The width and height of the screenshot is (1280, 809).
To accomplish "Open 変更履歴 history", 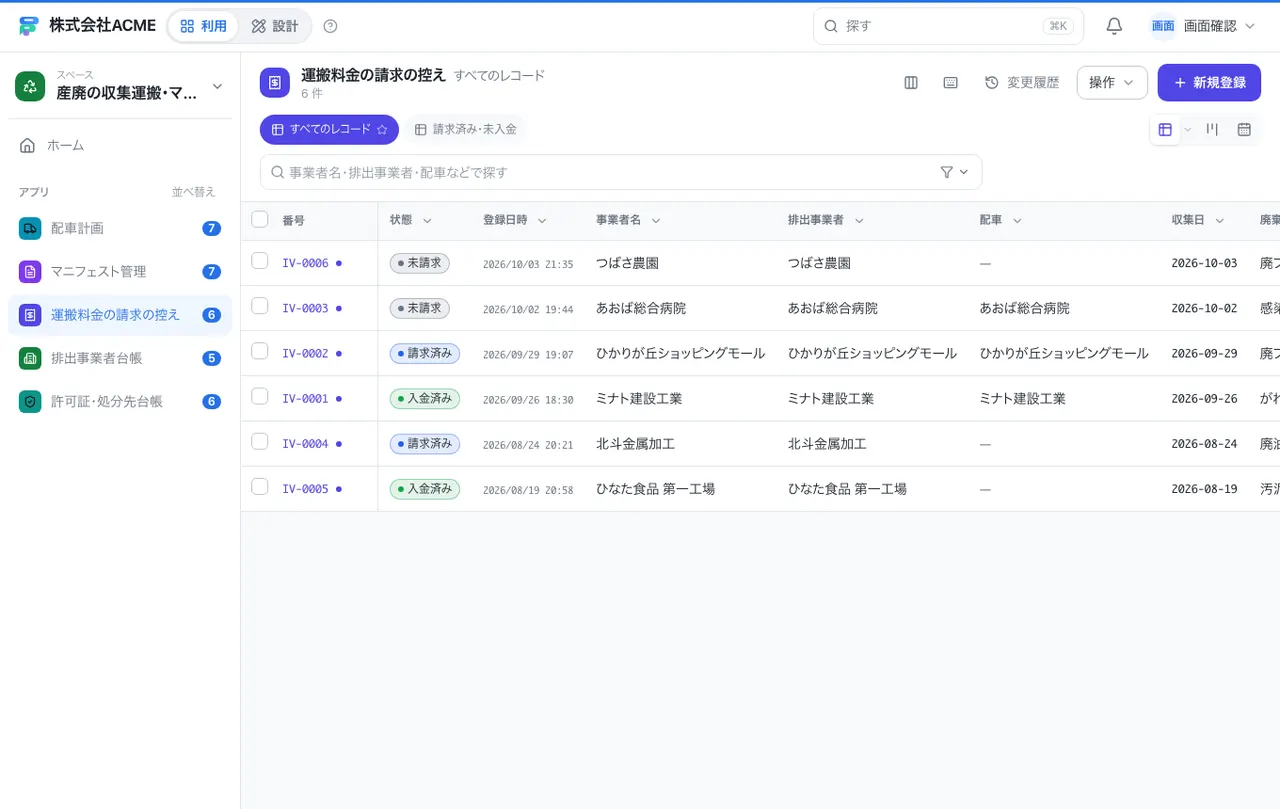I will pos(1022,83).
